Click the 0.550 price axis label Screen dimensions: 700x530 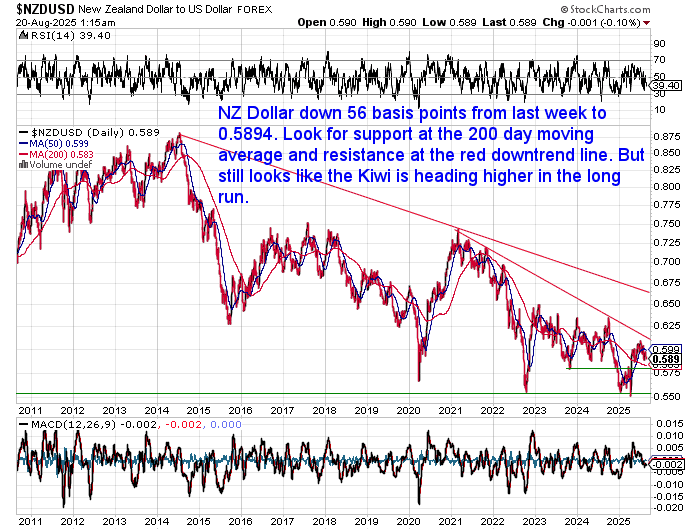(667, 396)
